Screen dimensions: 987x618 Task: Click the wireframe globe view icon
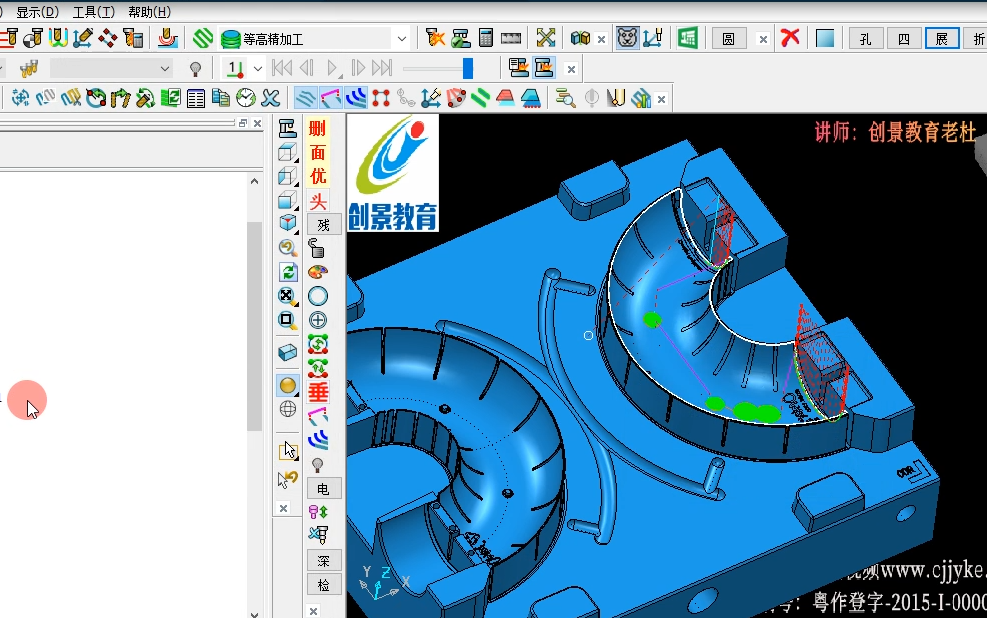click(288, 409)
